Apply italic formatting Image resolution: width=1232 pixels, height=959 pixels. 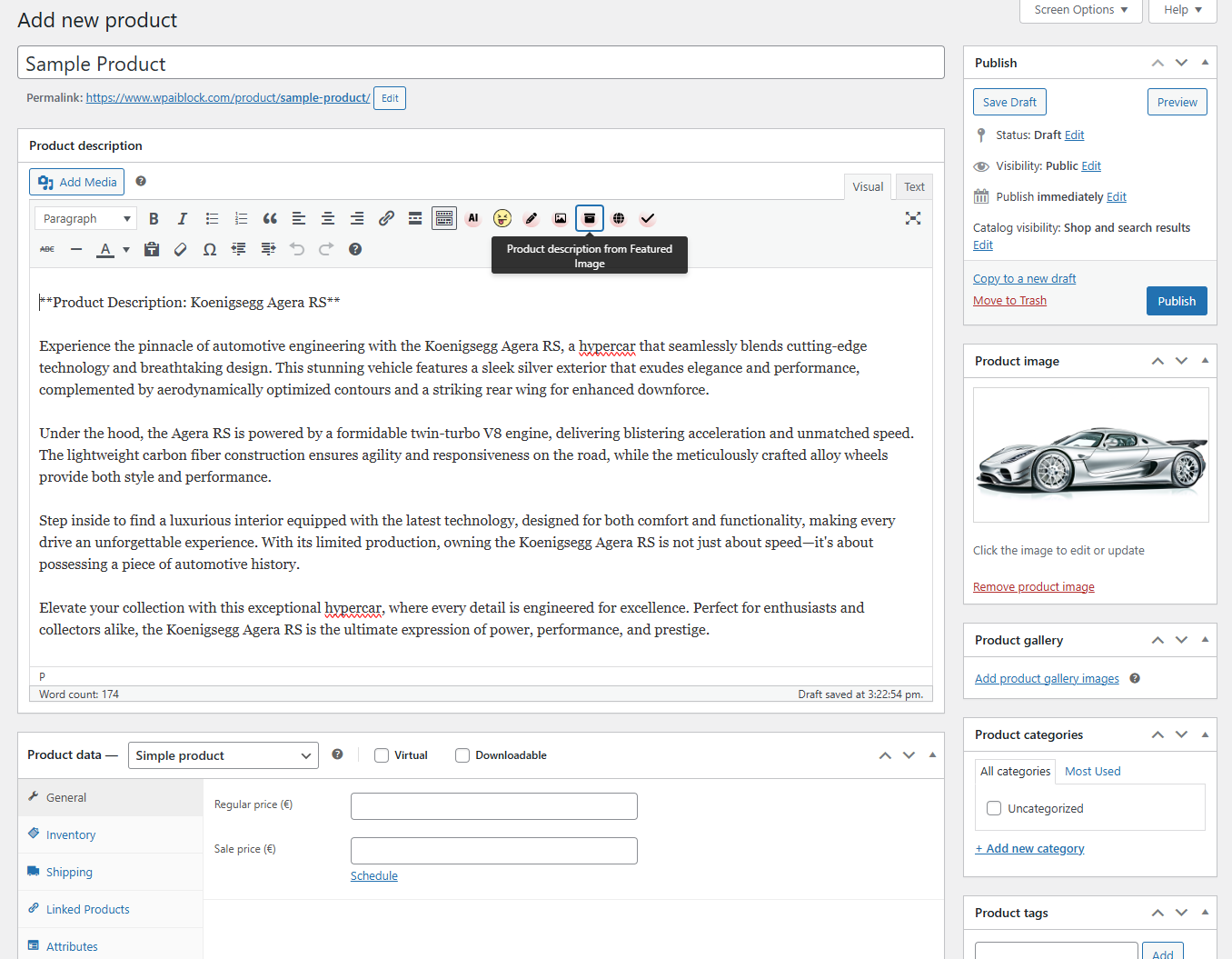point(183,218)
